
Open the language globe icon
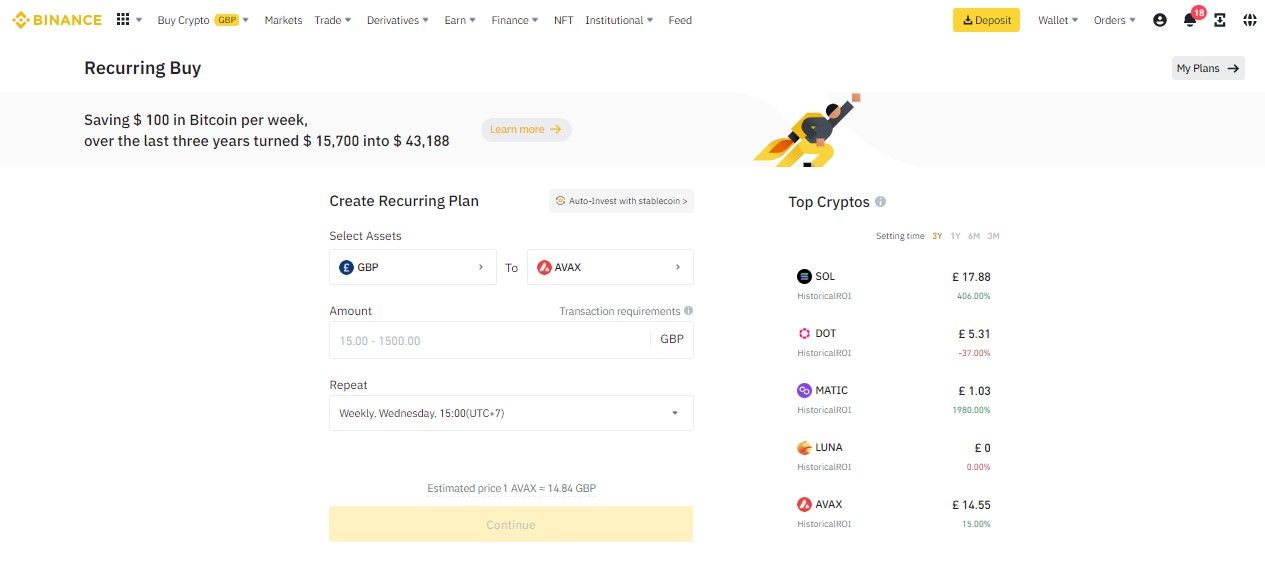pos(1249,20)
